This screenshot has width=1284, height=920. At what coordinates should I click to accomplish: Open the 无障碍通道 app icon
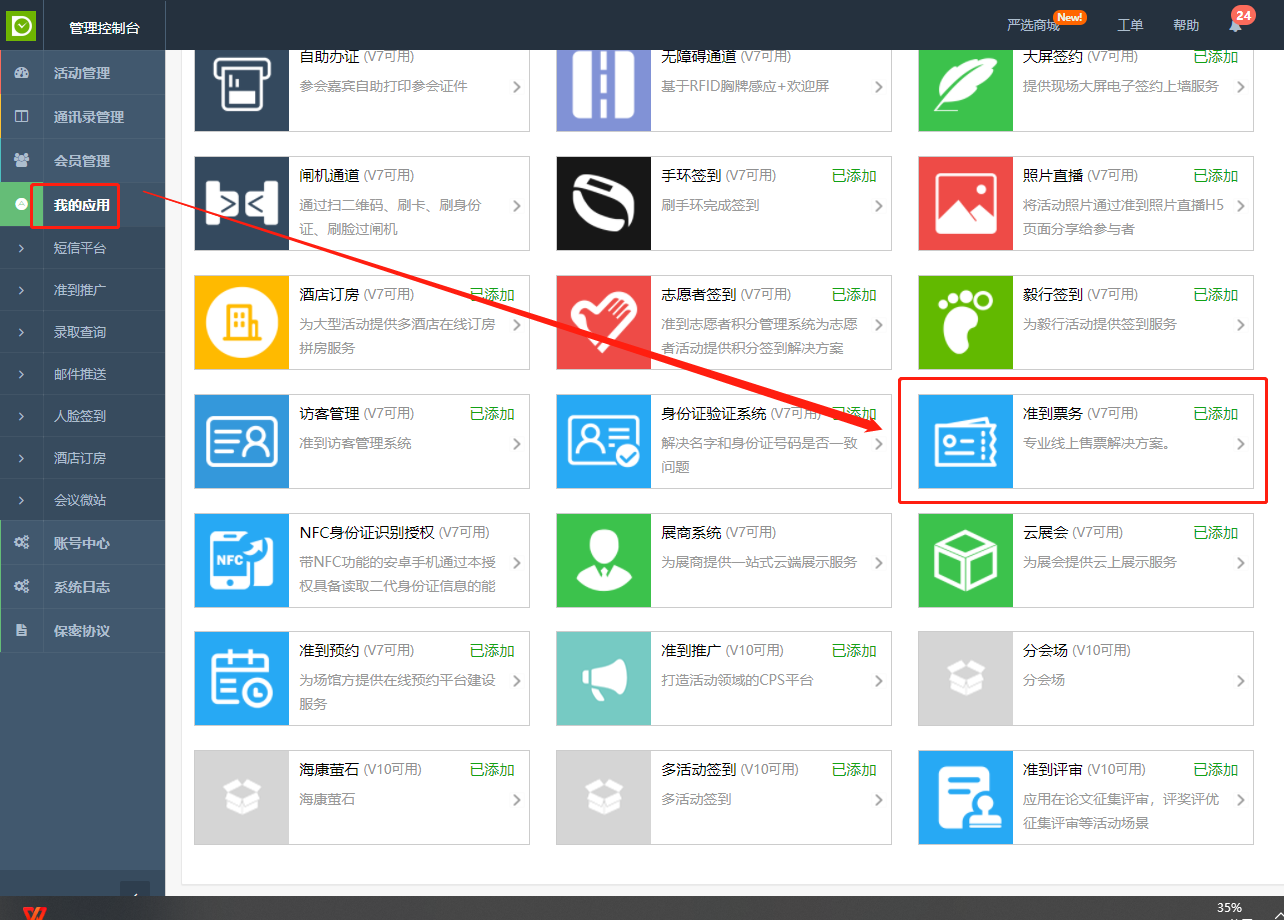604,90
